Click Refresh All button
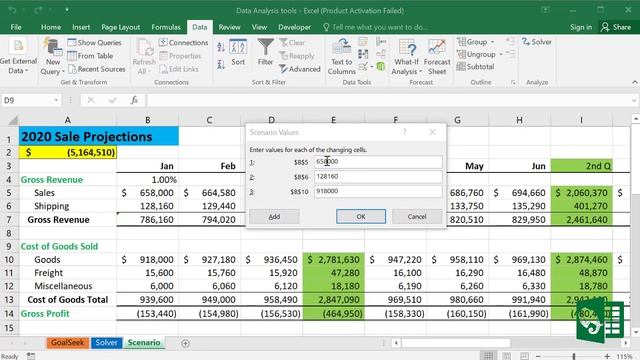This screenshot has height=360, width=640. [144, 57]
